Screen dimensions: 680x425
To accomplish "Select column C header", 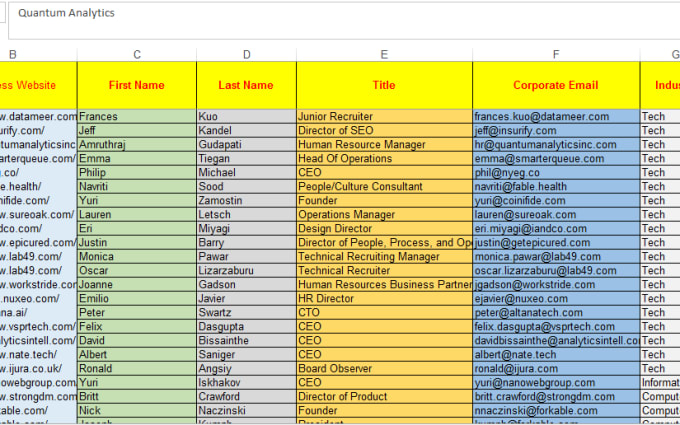I will click(x=137, y=55).
